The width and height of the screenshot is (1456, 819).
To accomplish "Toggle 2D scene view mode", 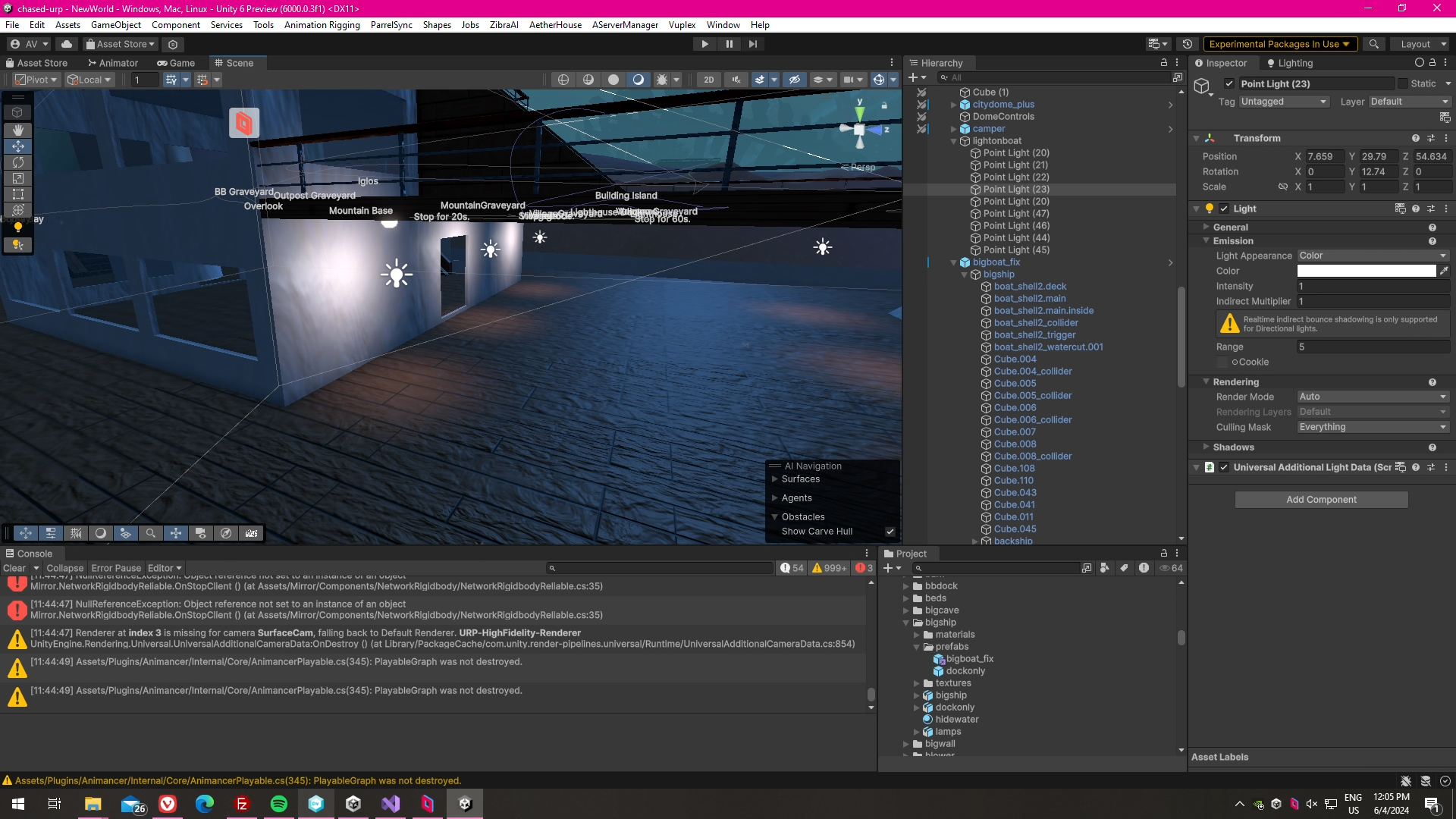I will click(708, 80).
